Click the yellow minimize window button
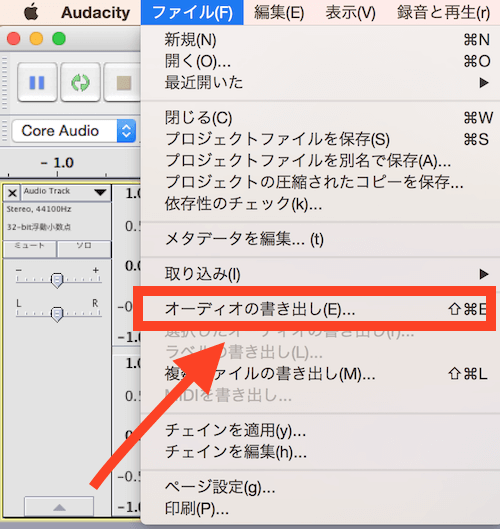This screenshot has height=529, width=500. pyautogui.click(x=36, y=39)
